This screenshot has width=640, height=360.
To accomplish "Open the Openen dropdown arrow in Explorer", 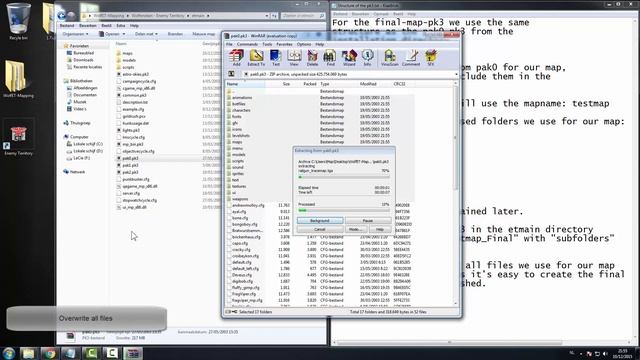I will click(x=124, y=34).
